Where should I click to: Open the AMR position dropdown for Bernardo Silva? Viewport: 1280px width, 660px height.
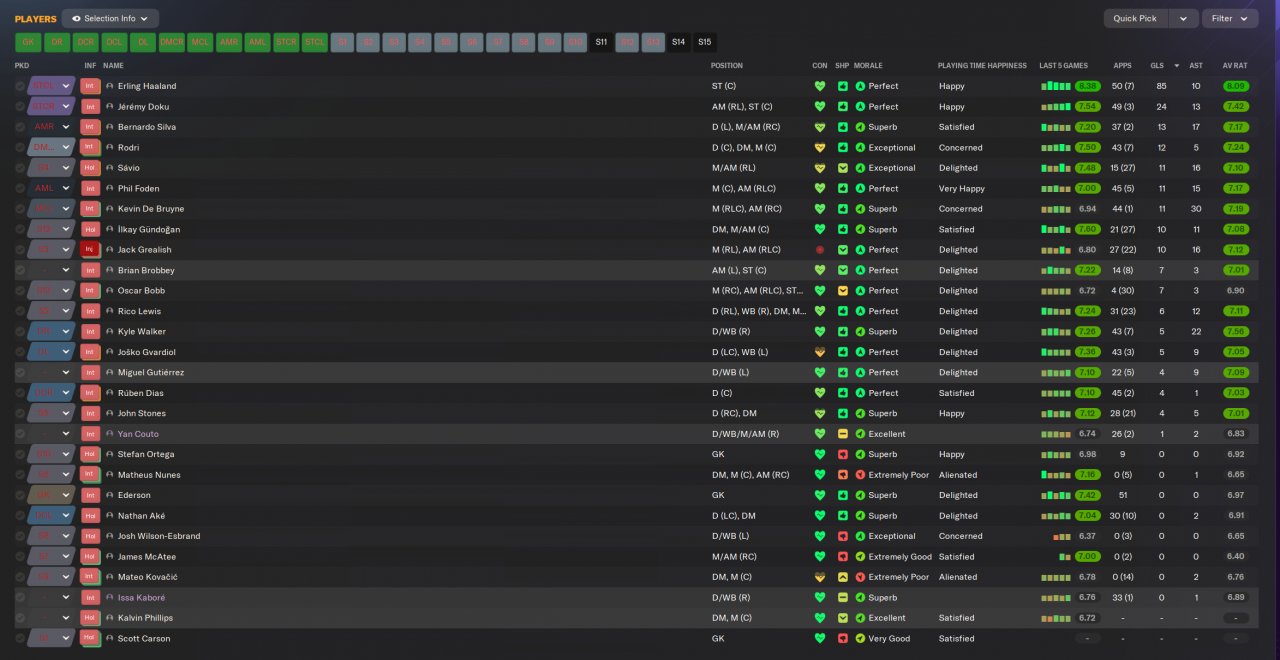coord(51,127)
